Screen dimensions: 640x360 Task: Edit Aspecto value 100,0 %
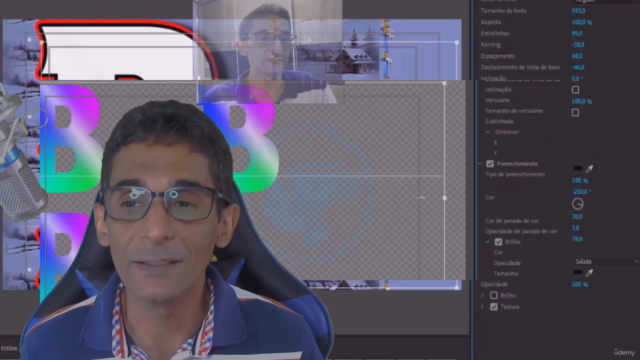point(582,22)
